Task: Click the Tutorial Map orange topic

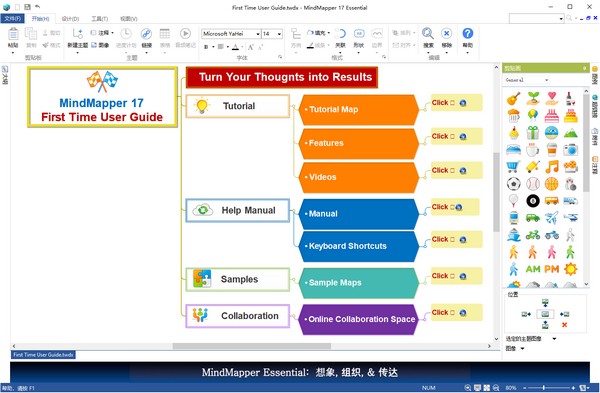Action: click(x=359, y=110)
